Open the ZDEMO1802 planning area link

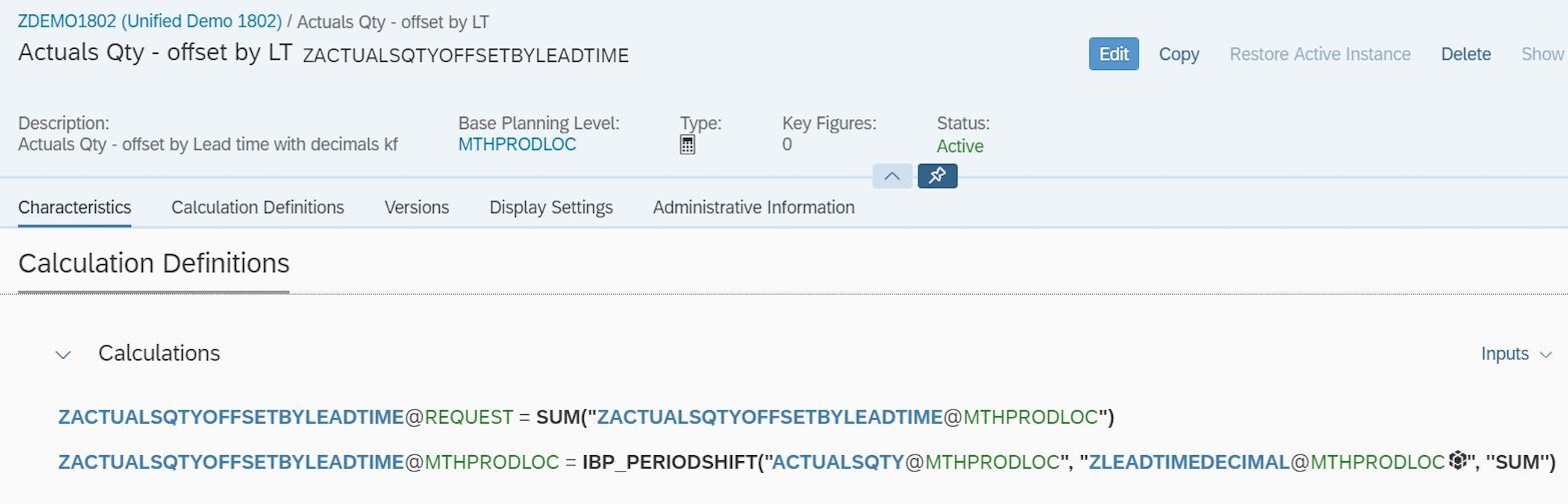tap(148, 20)
